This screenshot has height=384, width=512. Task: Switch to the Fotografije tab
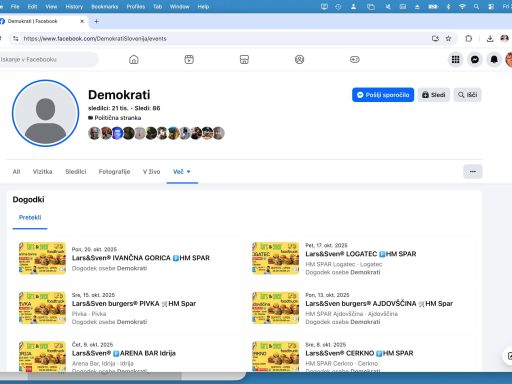coord(114,172)
